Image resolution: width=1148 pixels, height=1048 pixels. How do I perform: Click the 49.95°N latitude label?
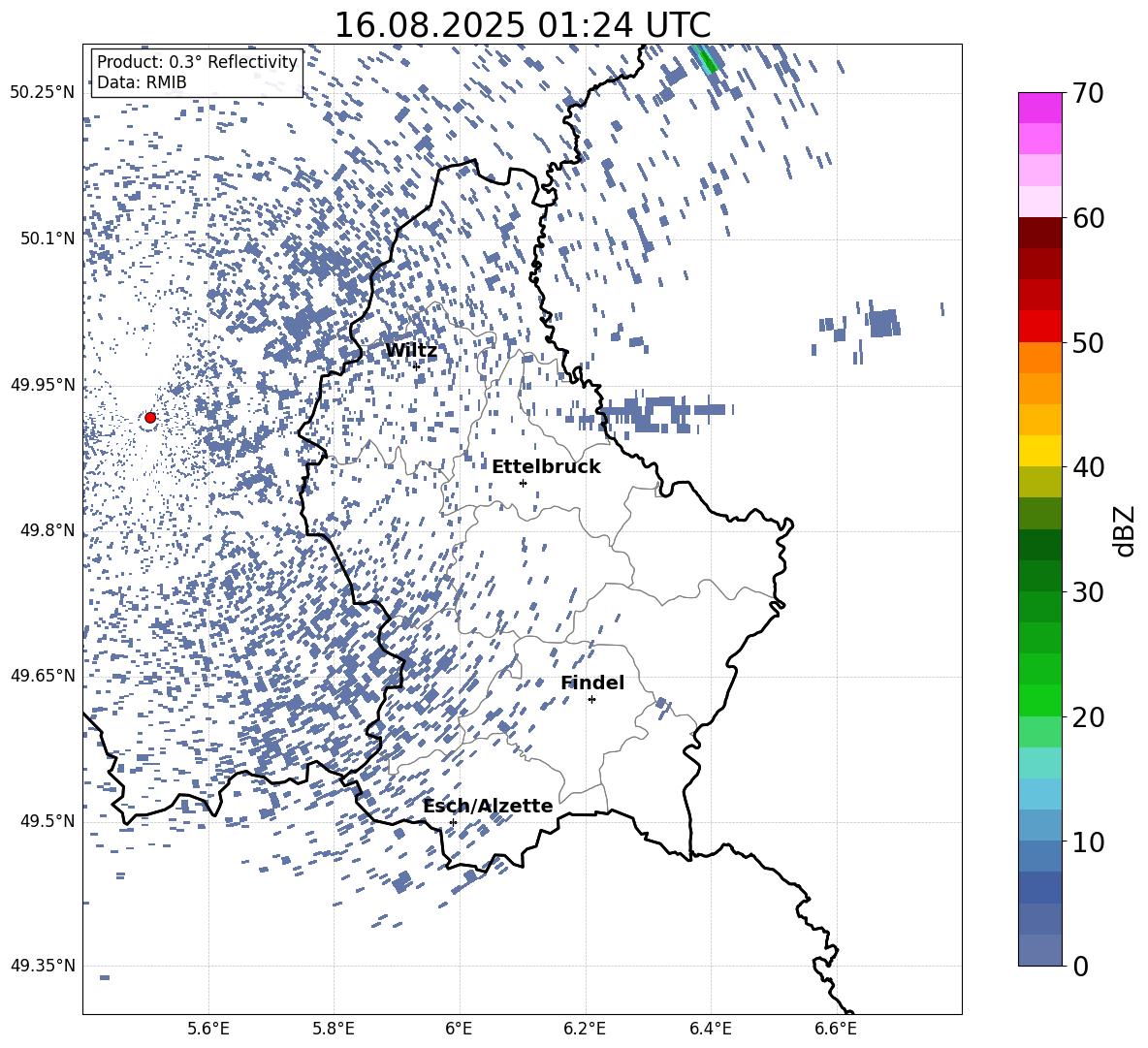43,385
